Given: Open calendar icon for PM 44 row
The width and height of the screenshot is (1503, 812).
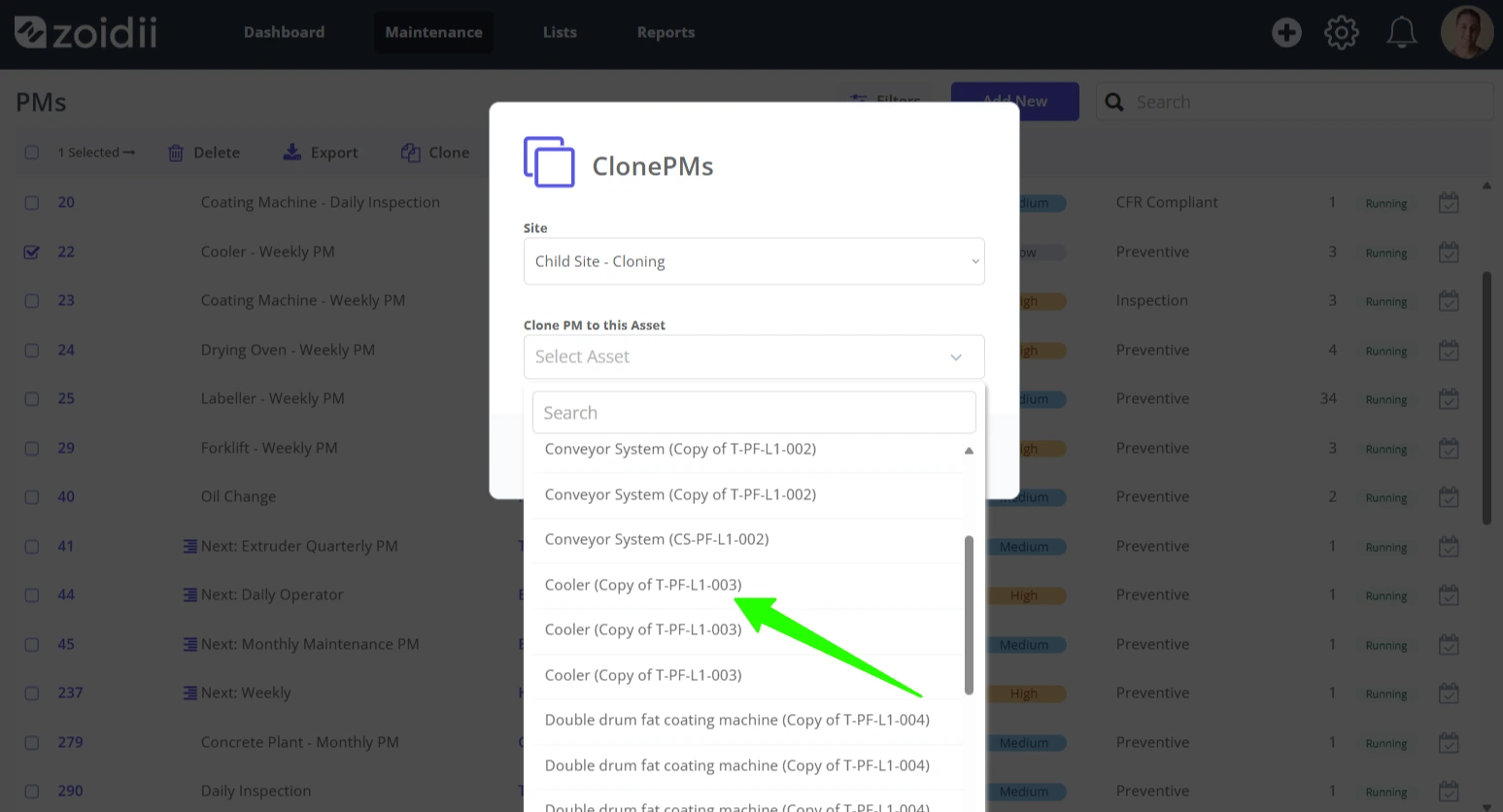Looking at the screenshot, I should tap(1449, 595).
